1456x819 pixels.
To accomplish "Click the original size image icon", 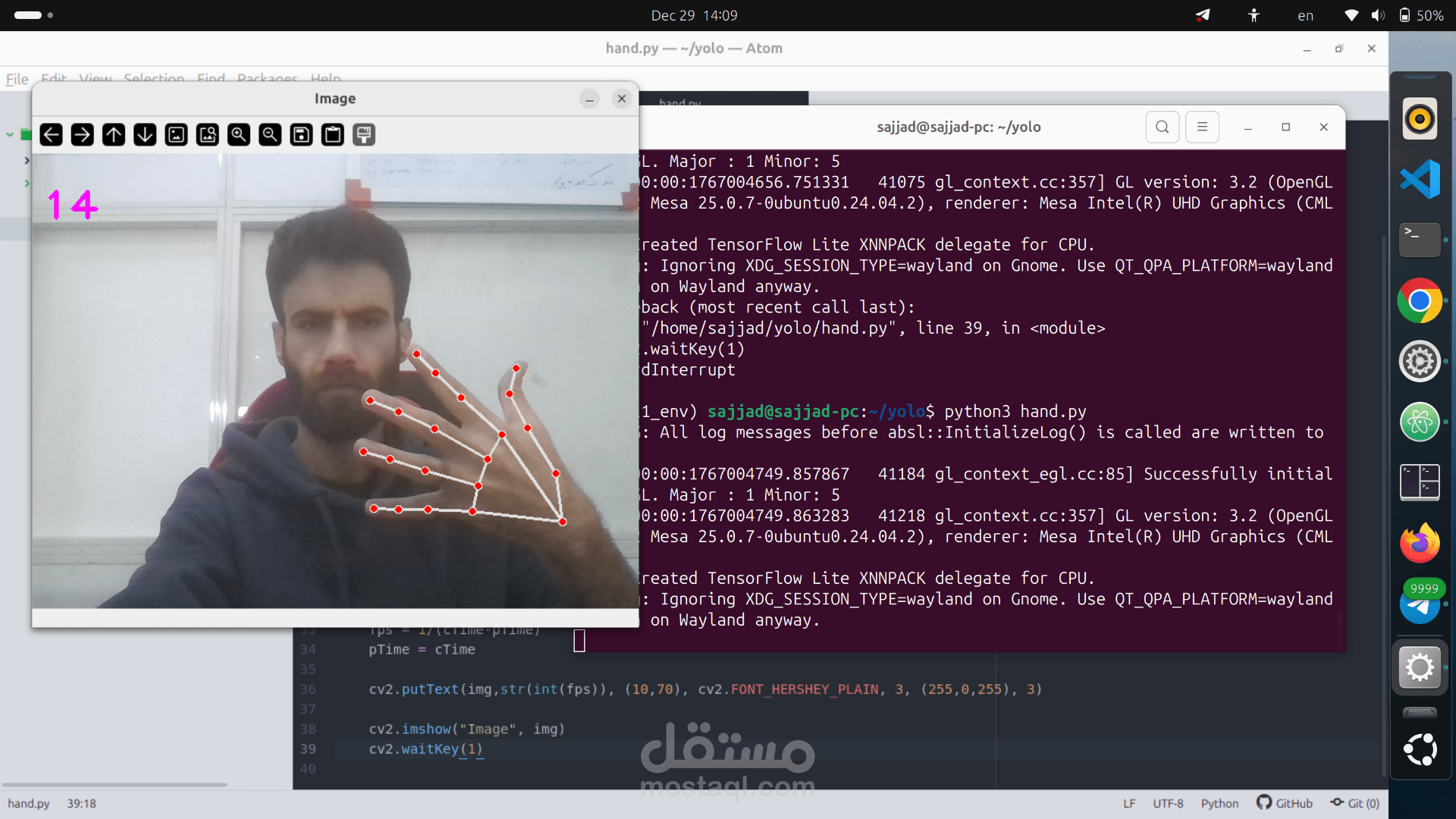I will coord(176,135).
